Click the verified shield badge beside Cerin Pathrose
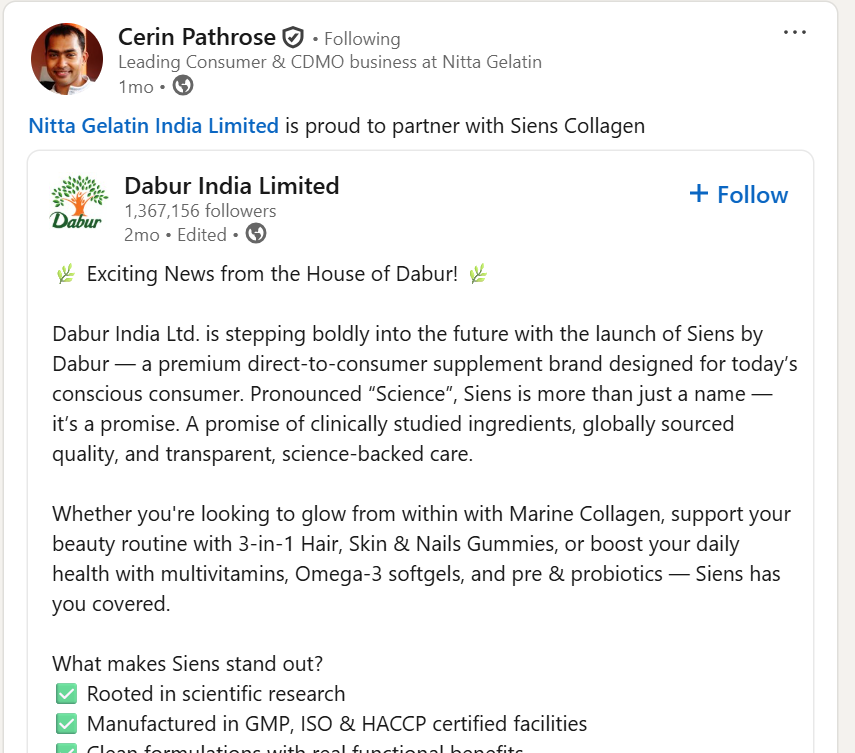This screenshot has width=855, height=753. click(293, 38)
